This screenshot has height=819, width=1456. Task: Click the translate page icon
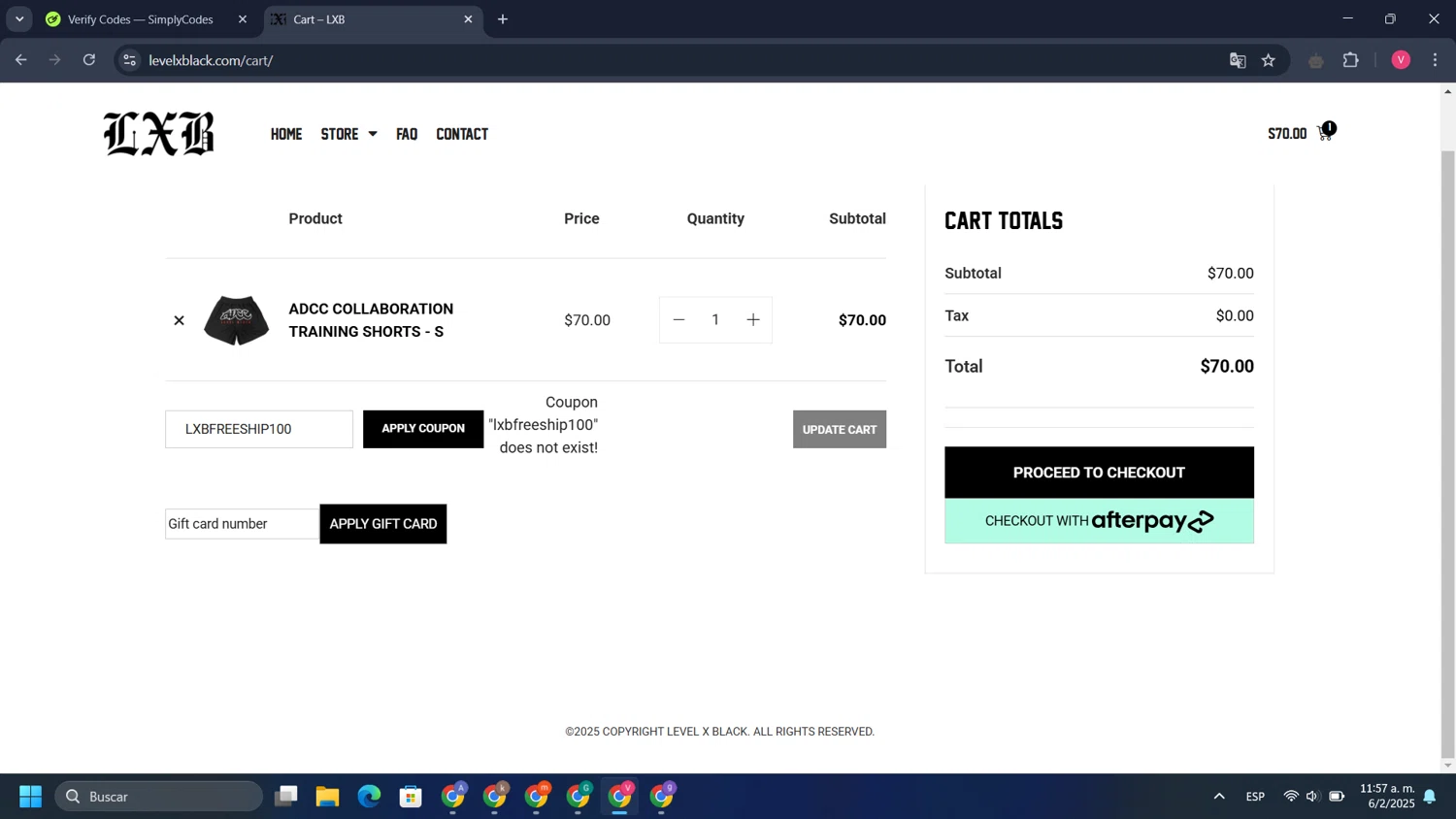tap(1238, 60)
